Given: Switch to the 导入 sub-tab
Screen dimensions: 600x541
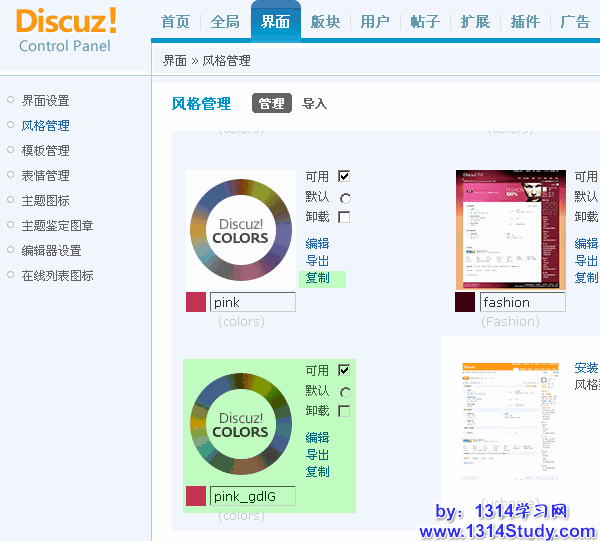Looking at the screenshot, I should click(x=315, y=104).
